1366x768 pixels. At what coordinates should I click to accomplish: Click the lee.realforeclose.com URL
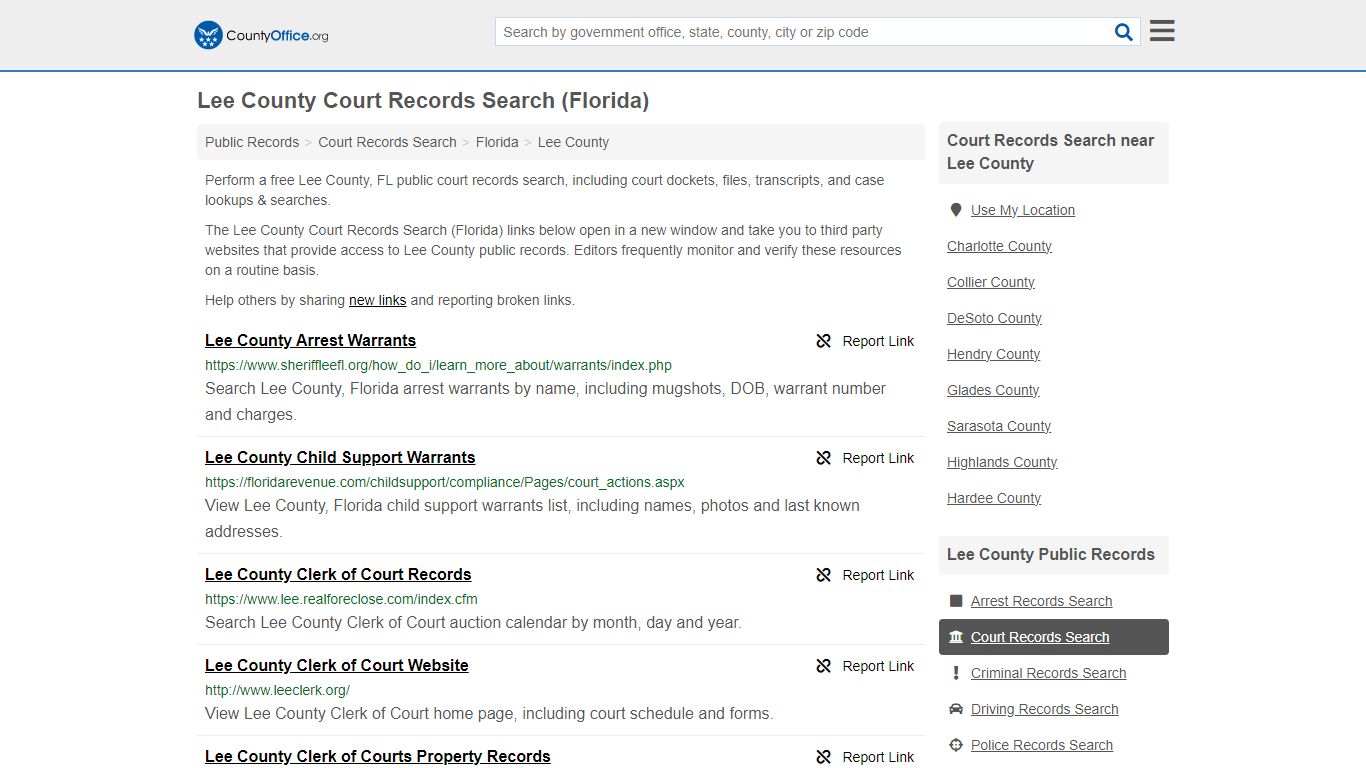click(x=341, y=599)
